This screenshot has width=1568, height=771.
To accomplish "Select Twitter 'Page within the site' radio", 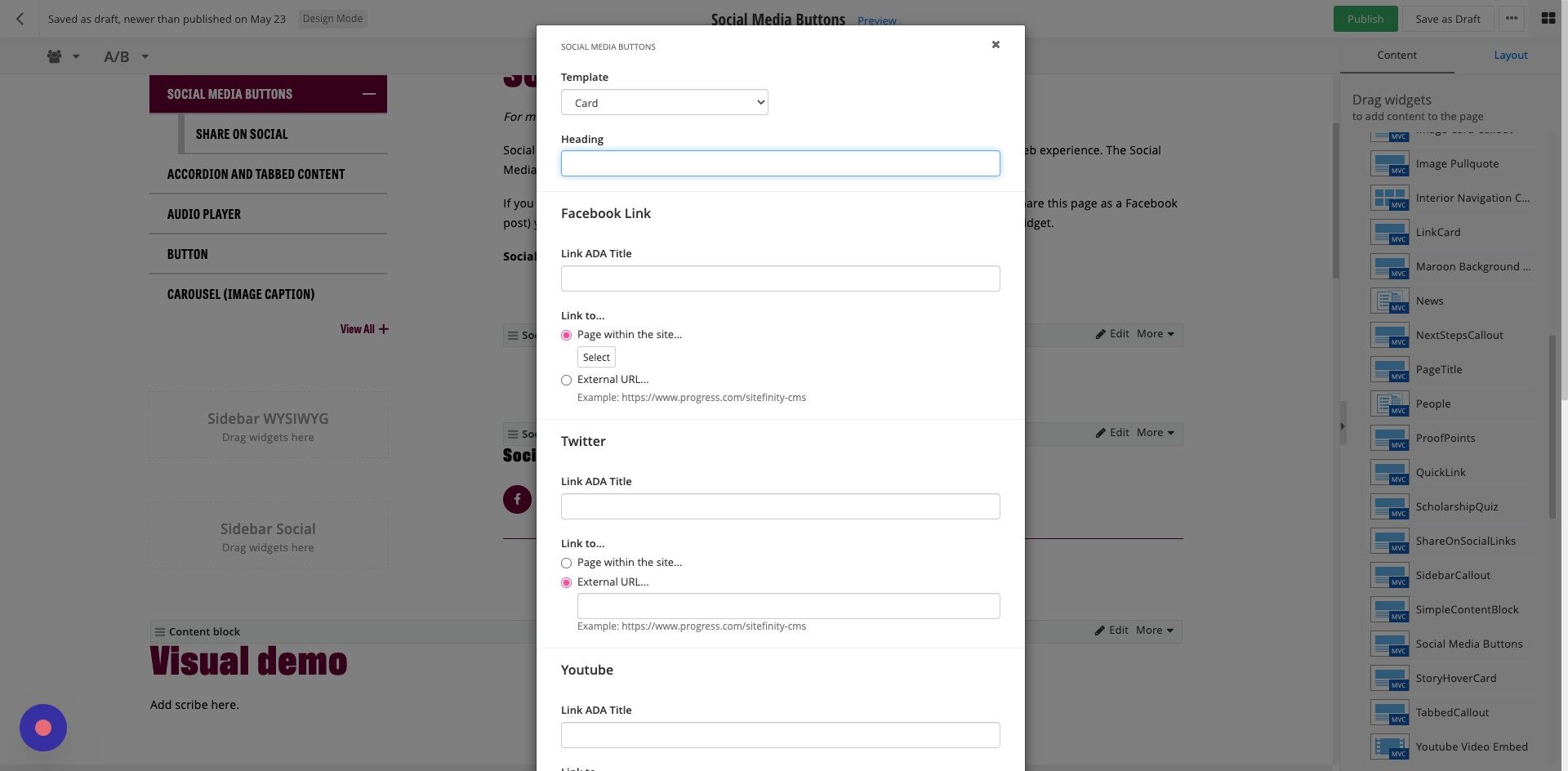I will (x=566, y=563).
